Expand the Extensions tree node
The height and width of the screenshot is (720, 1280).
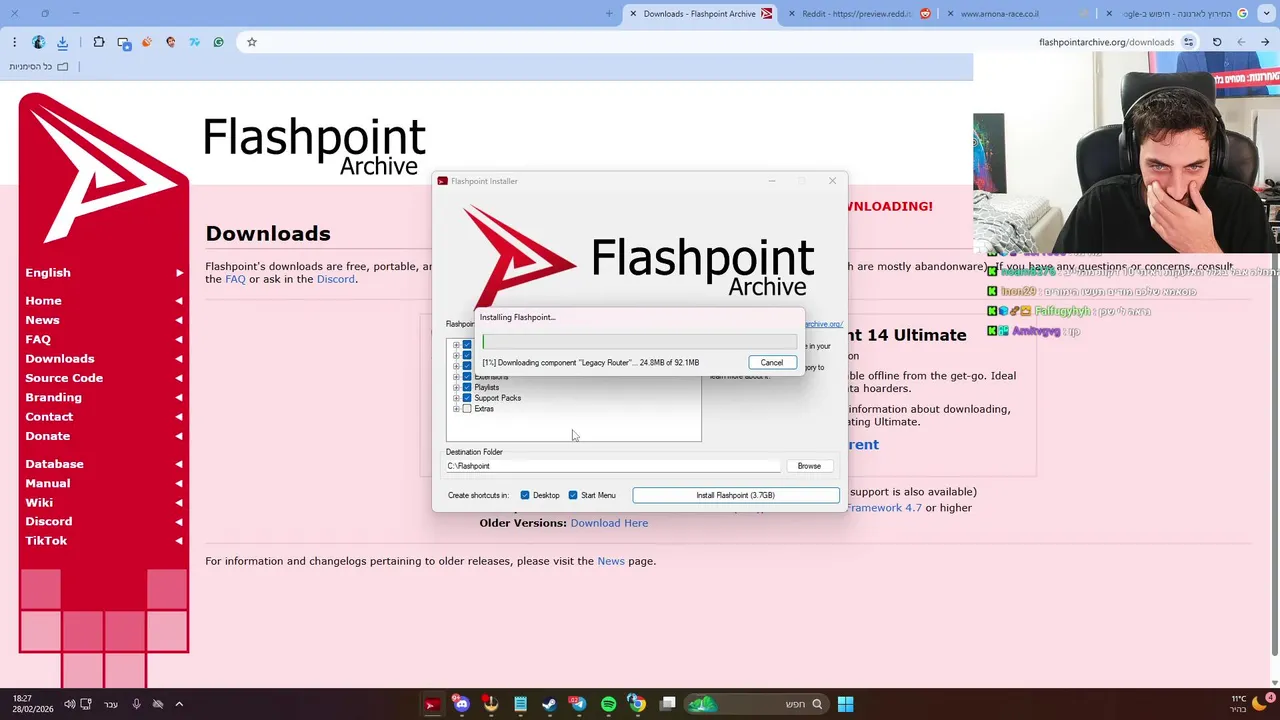(456, 376)
